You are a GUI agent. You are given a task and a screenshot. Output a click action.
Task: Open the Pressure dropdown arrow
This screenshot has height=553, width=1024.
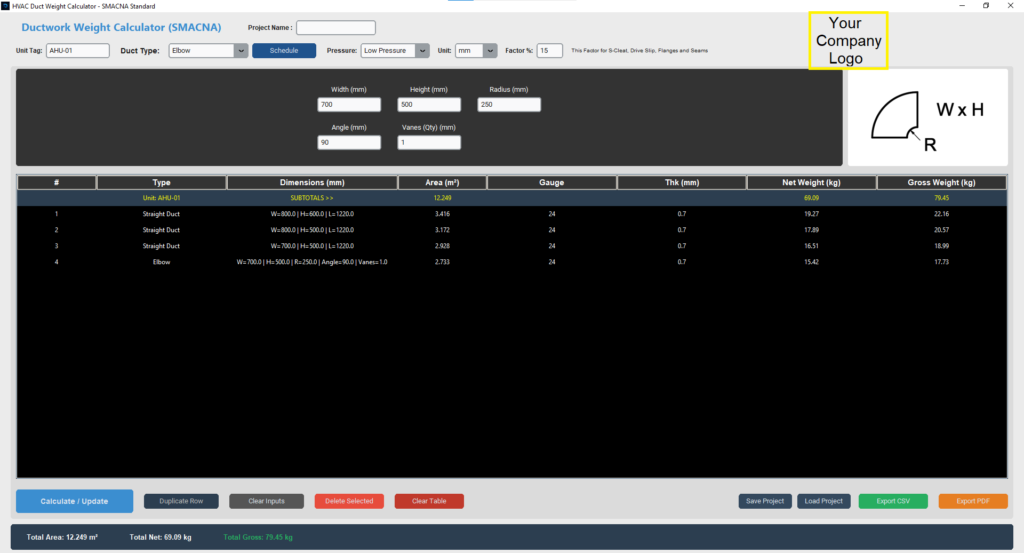423,50
